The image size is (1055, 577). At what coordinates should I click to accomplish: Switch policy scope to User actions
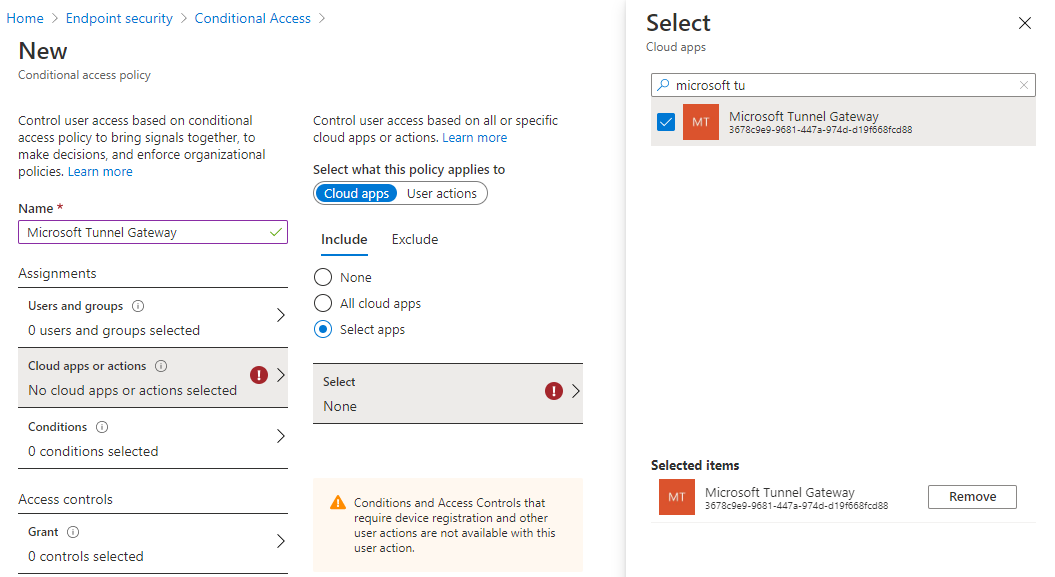coord(441,193)
